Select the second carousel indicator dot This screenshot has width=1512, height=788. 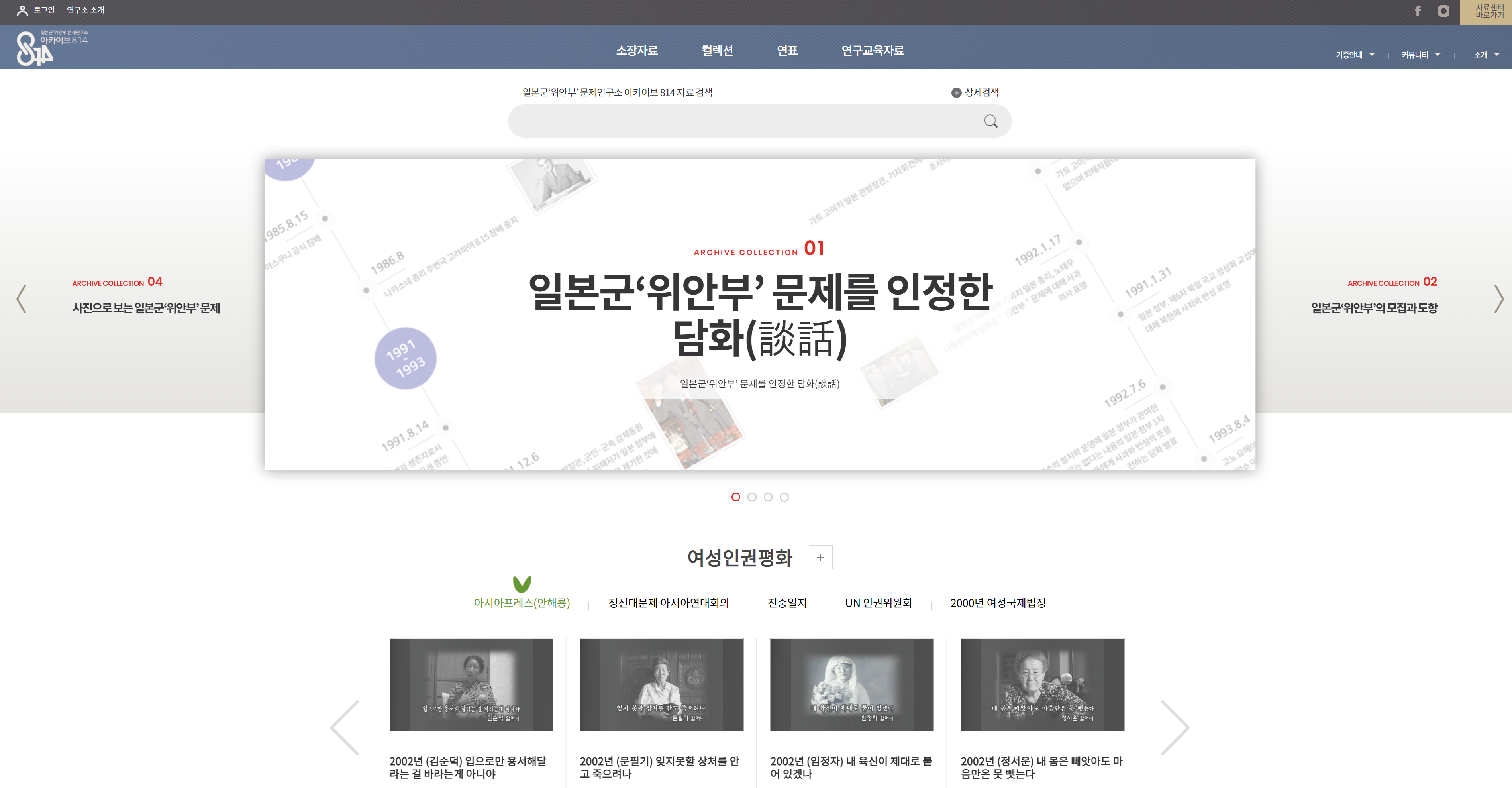[752, 497]
